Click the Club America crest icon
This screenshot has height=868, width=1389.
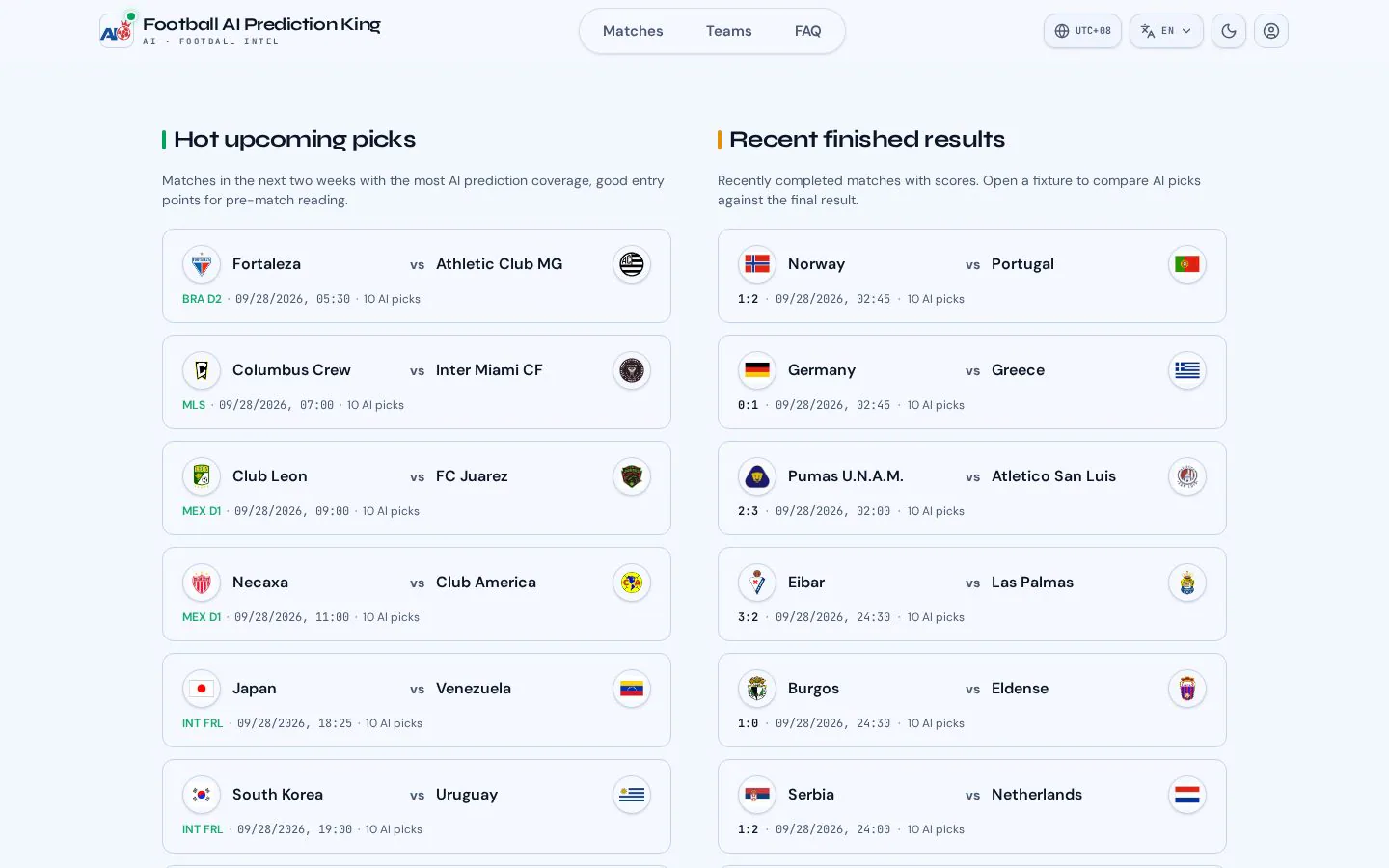632,583
